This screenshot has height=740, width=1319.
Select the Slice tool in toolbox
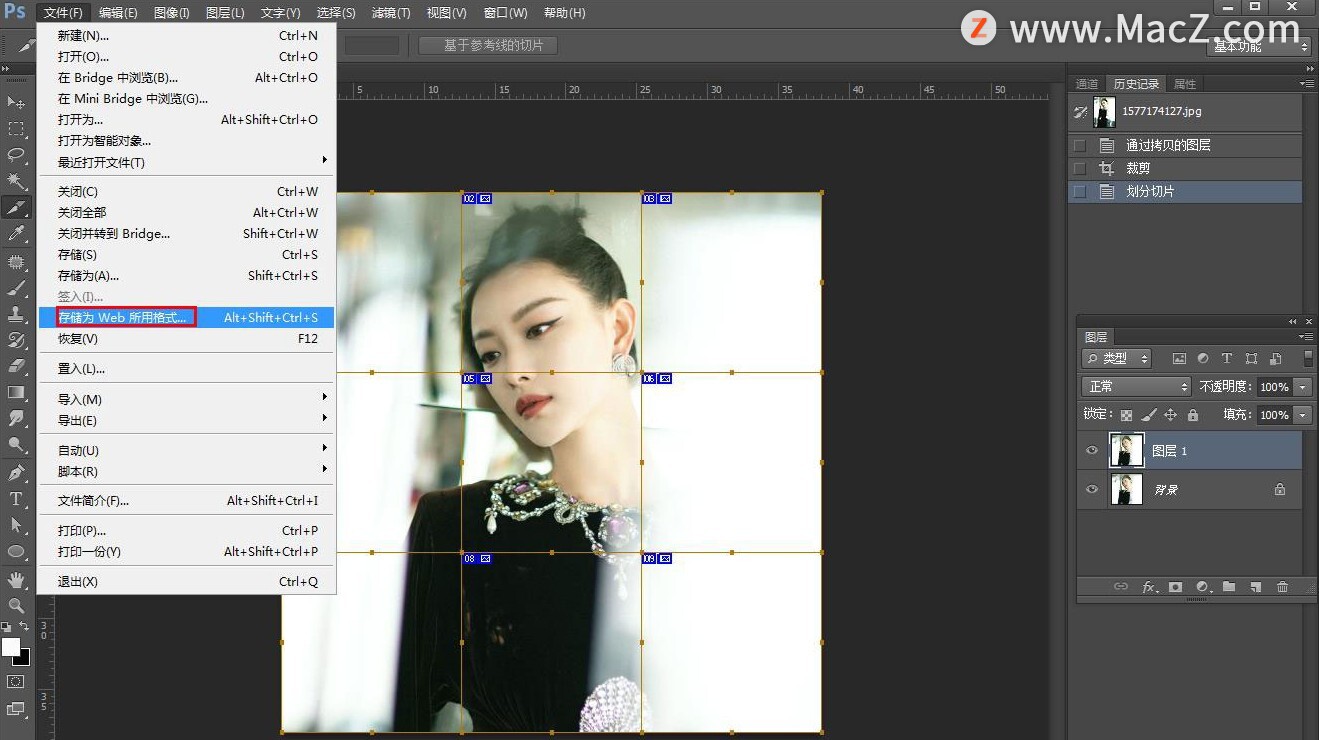pos(17,208)
